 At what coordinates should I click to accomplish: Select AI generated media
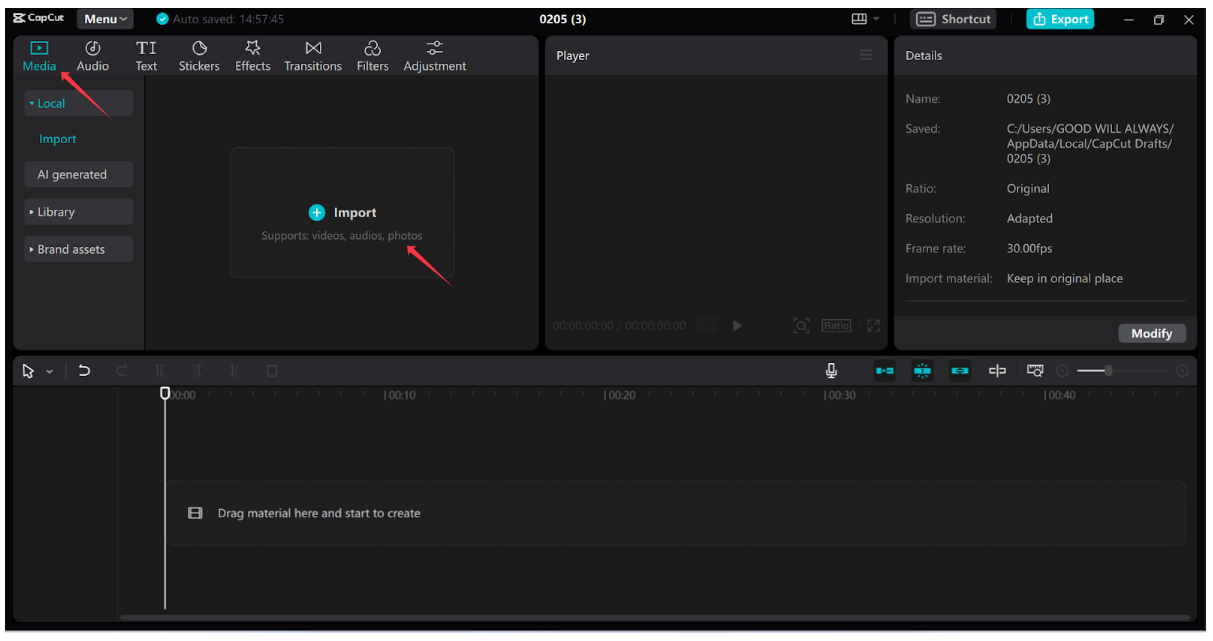point(78,174)
